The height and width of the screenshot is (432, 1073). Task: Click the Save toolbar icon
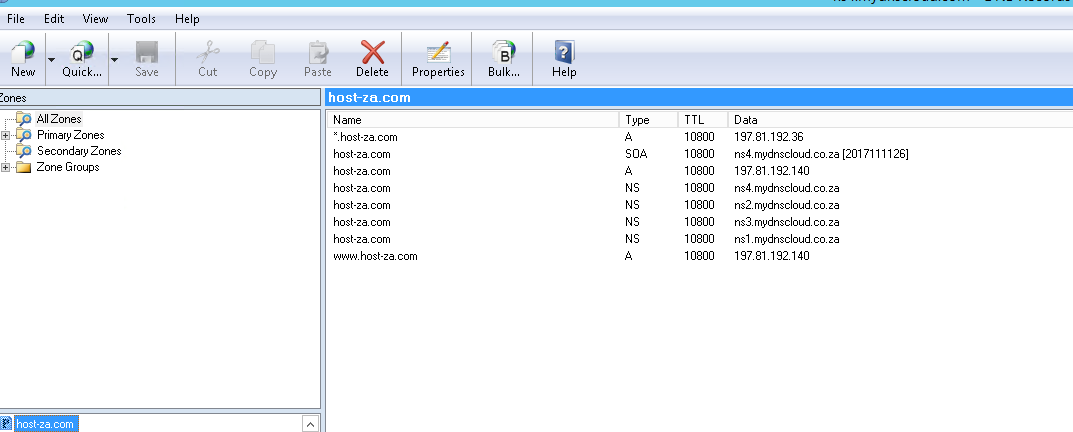point(146,58)
